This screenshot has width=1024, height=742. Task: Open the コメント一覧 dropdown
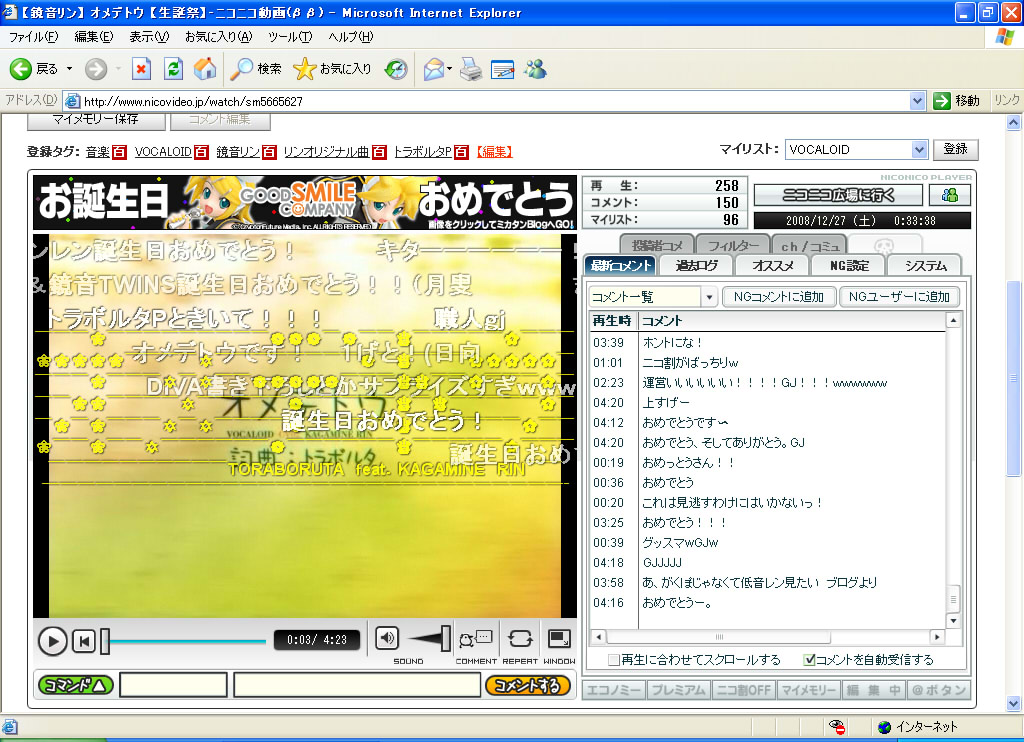coord(709,297)
